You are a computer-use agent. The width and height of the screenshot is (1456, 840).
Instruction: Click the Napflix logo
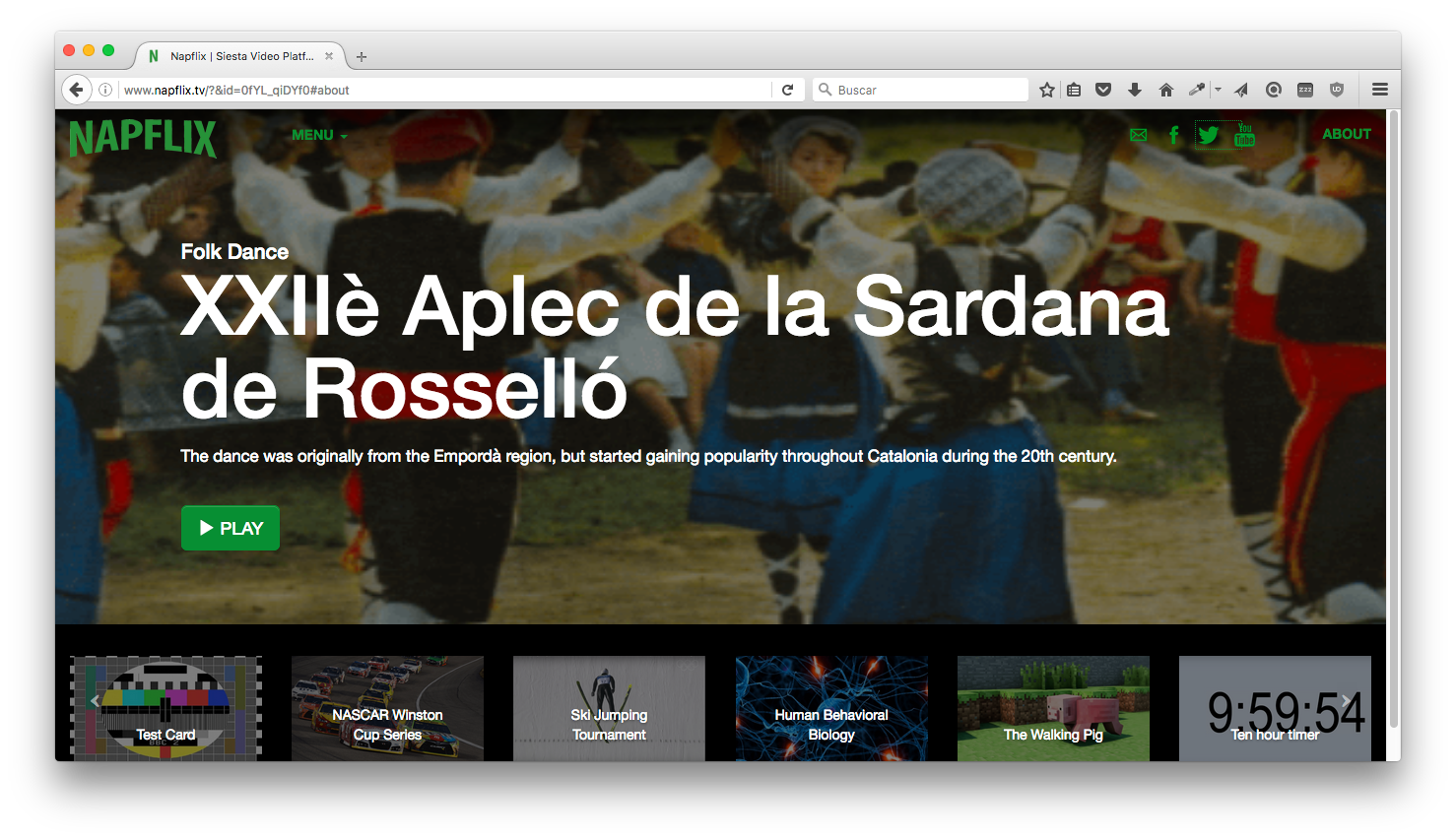(143, 138)
